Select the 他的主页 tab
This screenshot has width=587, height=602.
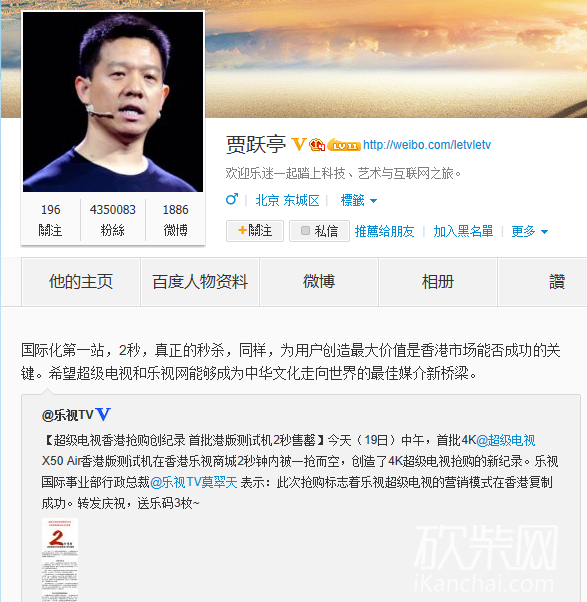pos(81,282)
